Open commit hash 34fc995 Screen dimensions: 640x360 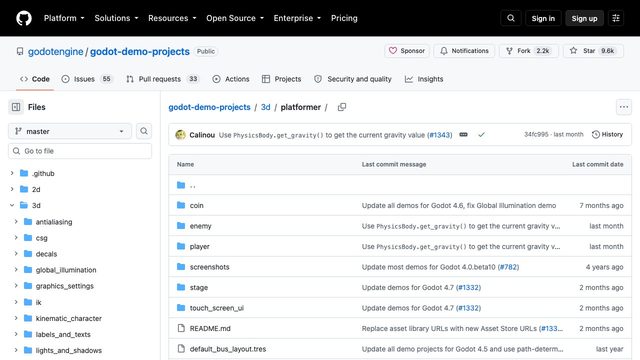pyautogui.click(x=536, y=134)
